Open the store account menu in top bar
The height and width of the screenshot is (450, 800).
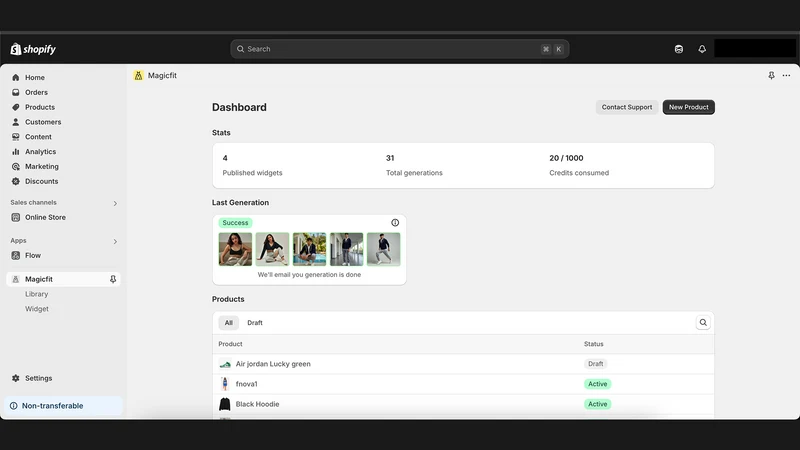pos(755,48)
